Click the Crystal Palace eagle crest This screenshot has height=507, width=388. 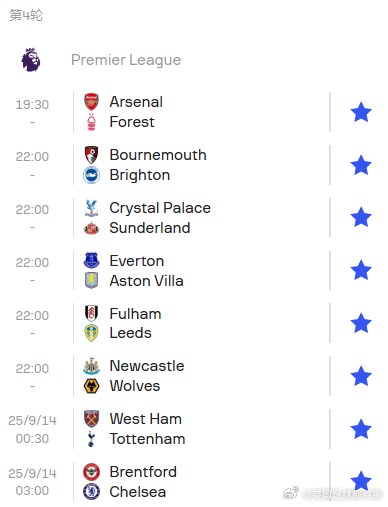point(91,208)
